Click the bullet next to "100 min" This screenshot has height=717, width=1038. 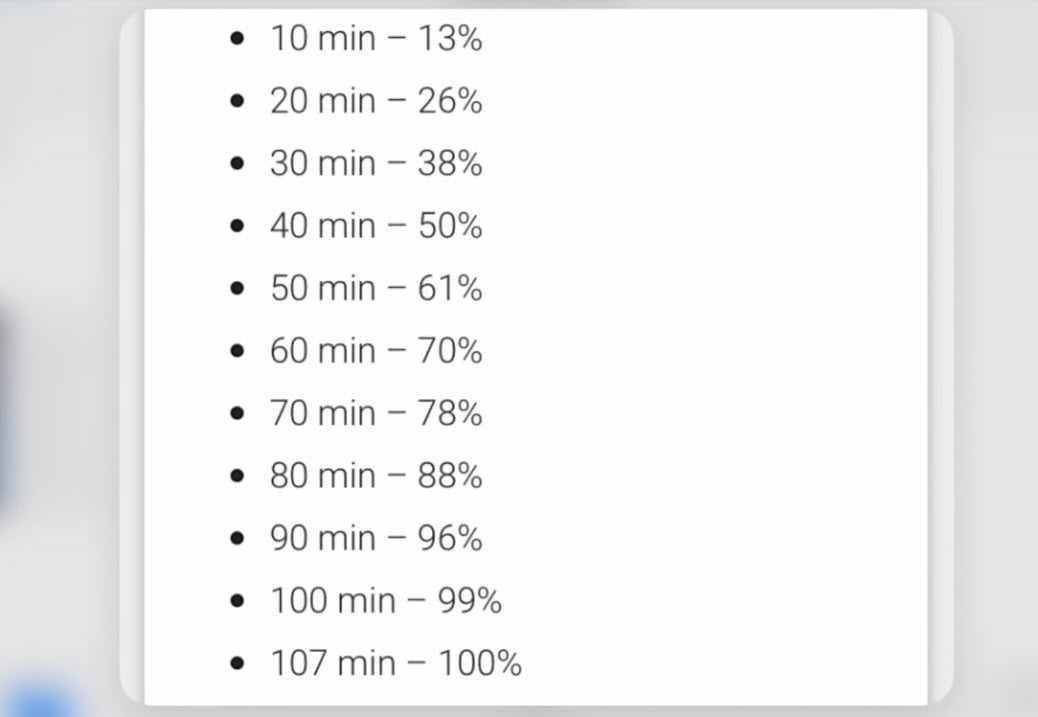click(237, 602)
